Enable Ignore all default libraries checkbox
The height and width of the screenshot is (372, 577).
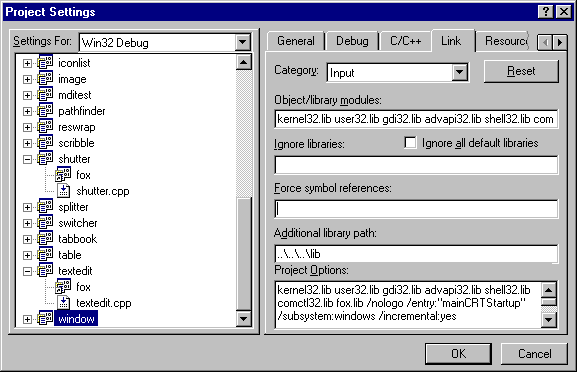410,142
